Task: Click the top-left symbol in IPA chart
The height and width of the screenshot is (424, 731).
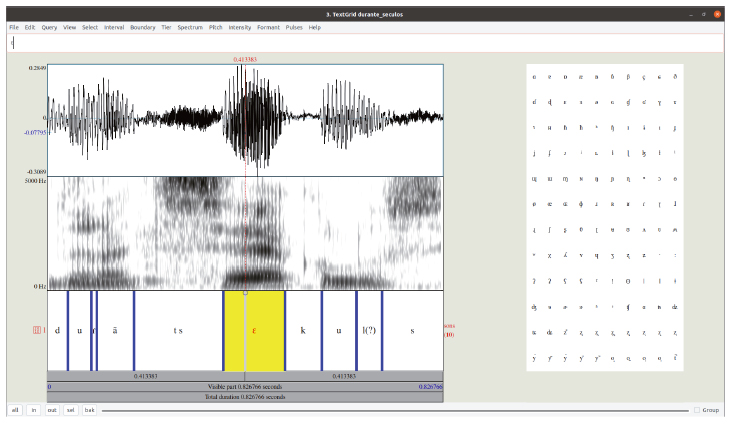Action: (535, 77)
